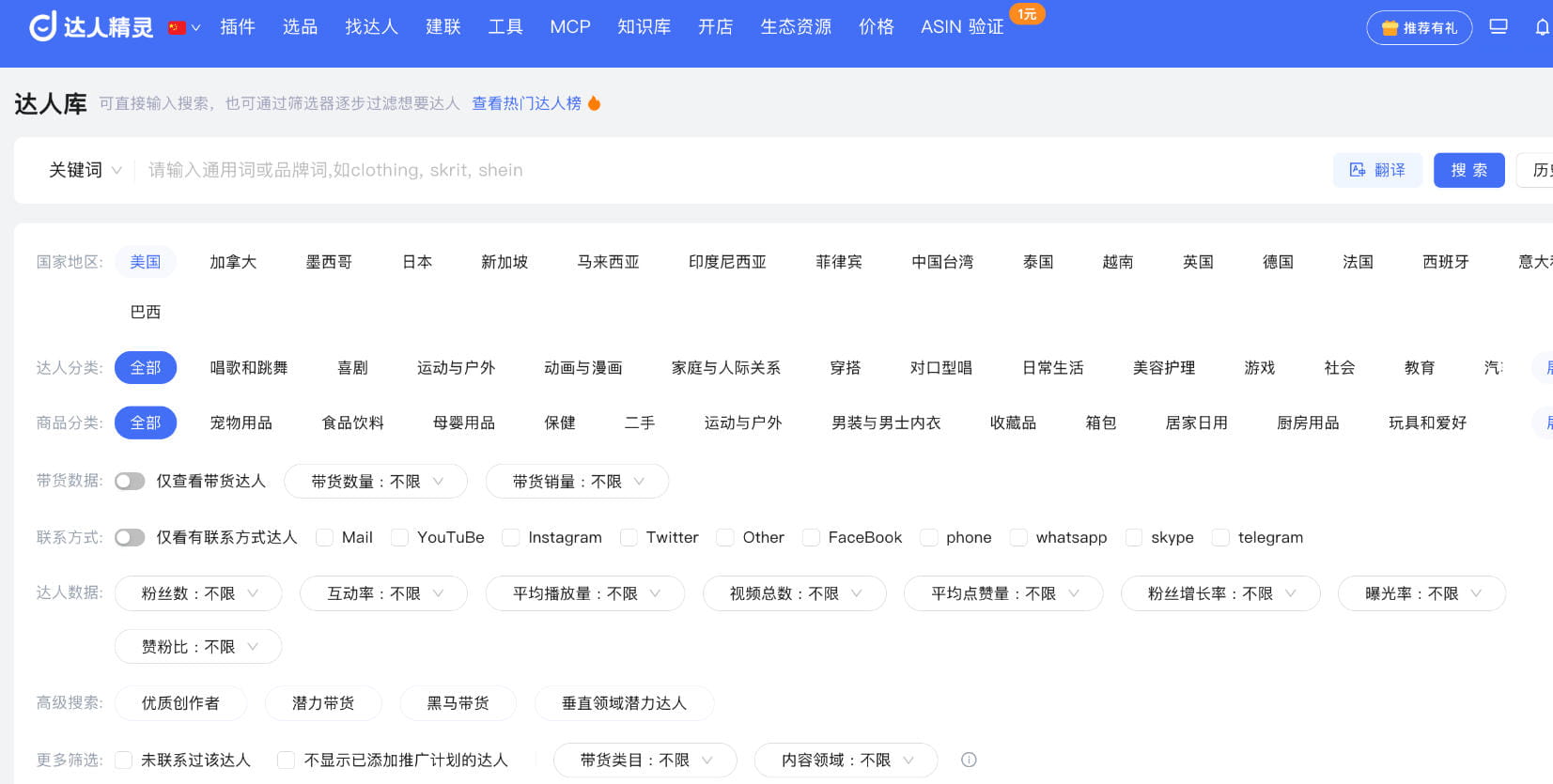Viewport: 1553px width, 784px height.
Task: Expand the 粉丝数 filter dropdown
Action: [x=198, y=593]
